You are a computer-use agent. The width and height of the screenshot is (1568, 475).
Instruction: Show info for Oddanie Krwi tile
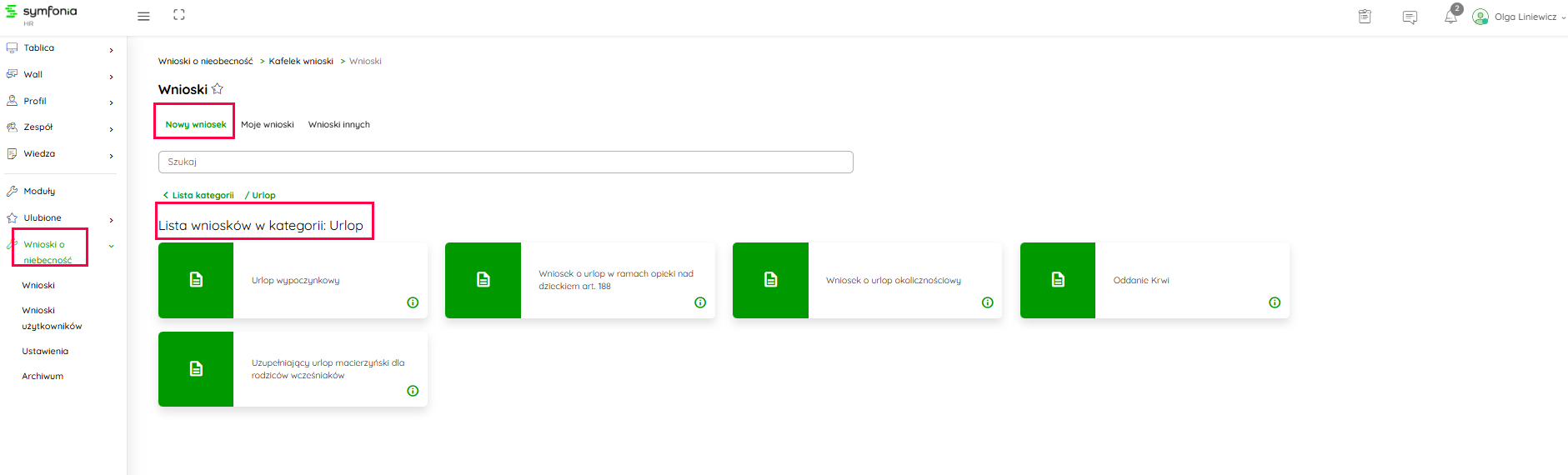(1275, 302)
